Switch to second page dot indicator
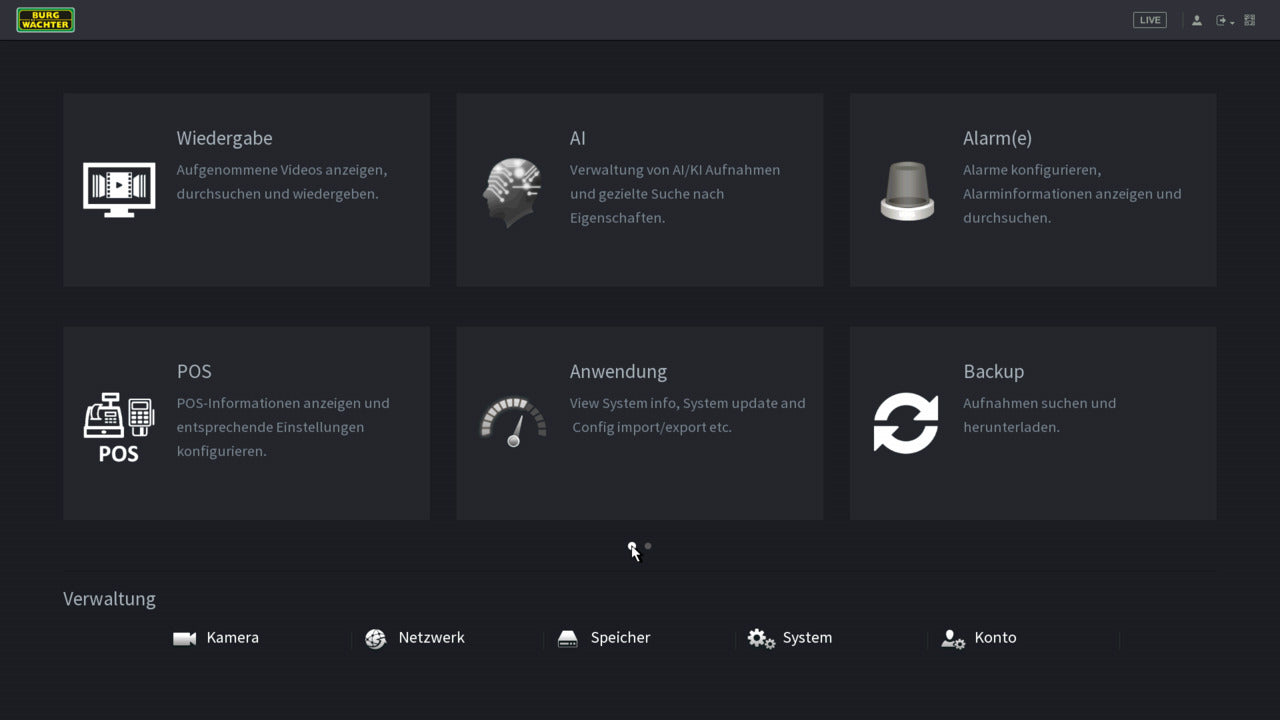This screenshot has width=1280, height=720. (x=648, y=546)
